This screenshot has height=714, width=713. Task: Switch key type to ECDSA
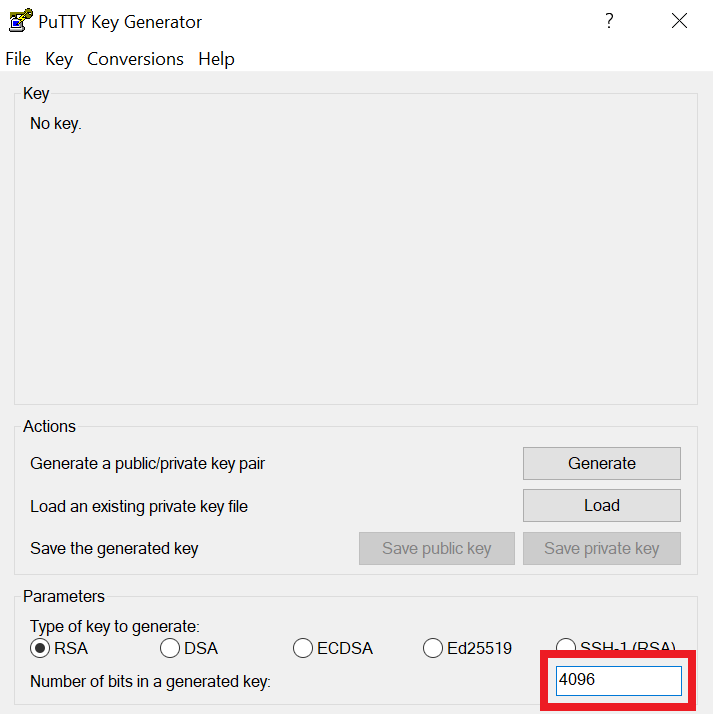[x=303, y=648]
